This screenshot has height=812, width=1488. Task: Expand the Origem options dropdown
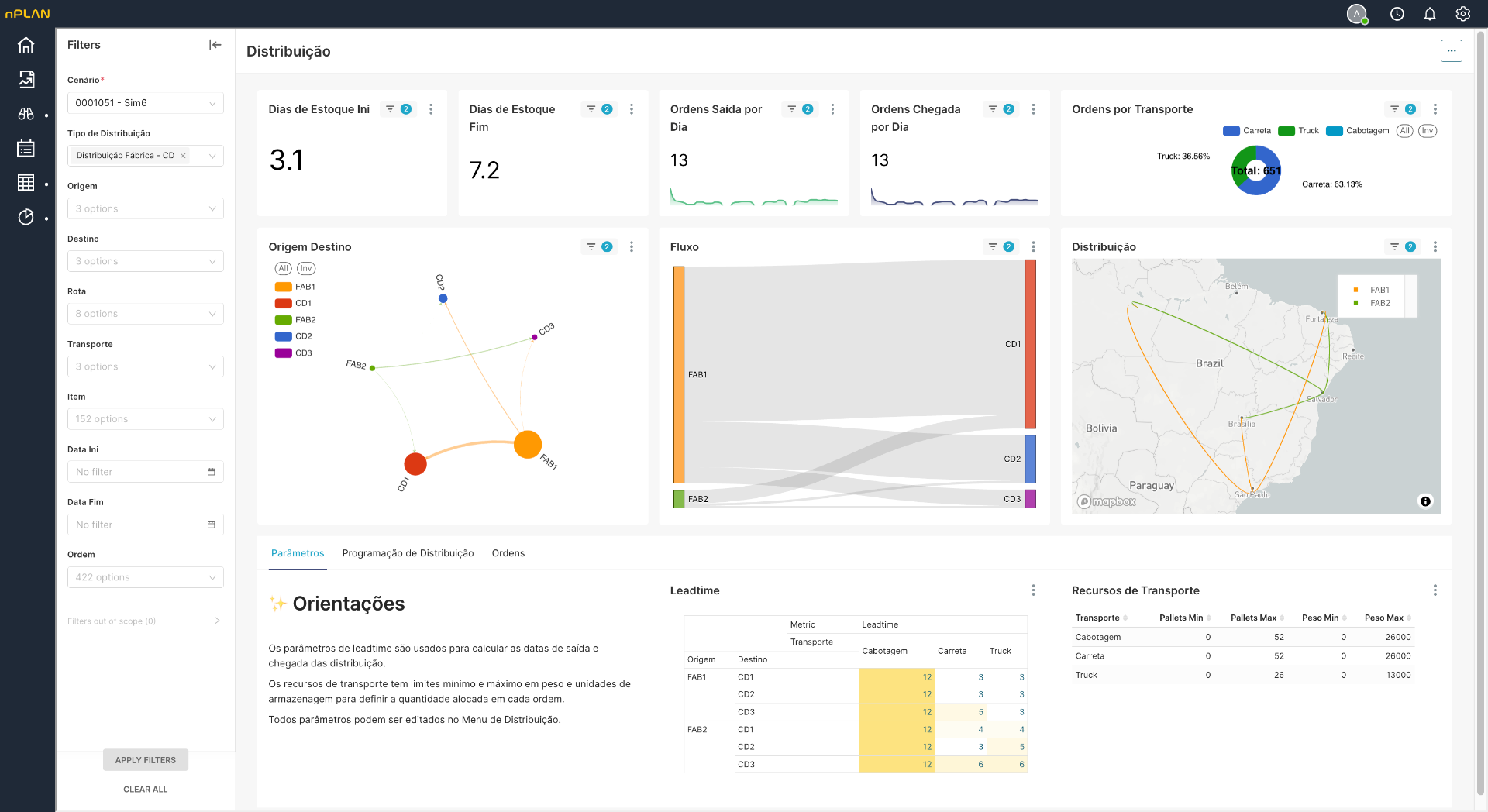click(x=146, y=208)
